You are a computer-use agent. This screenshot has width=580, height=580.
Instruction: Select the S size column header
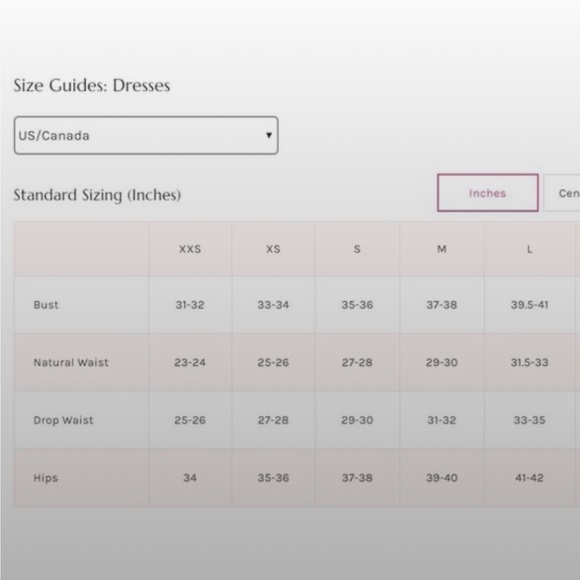(x=357, y=249)
